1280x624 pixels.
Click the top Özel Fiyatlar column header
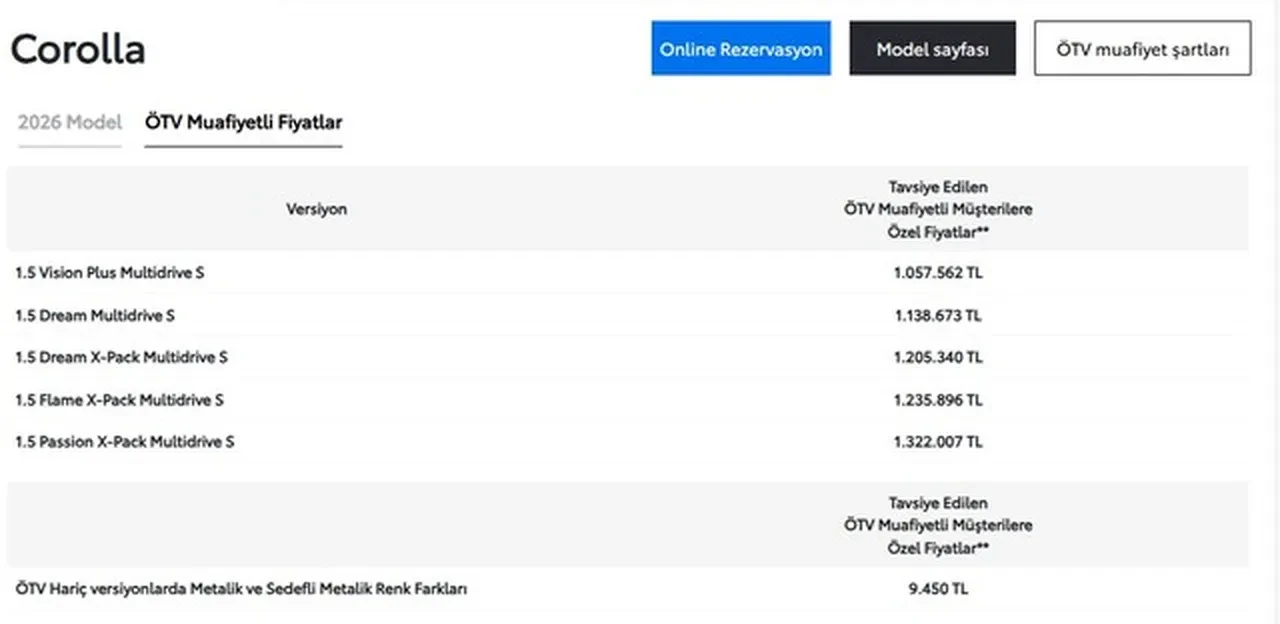coord(938,209)
